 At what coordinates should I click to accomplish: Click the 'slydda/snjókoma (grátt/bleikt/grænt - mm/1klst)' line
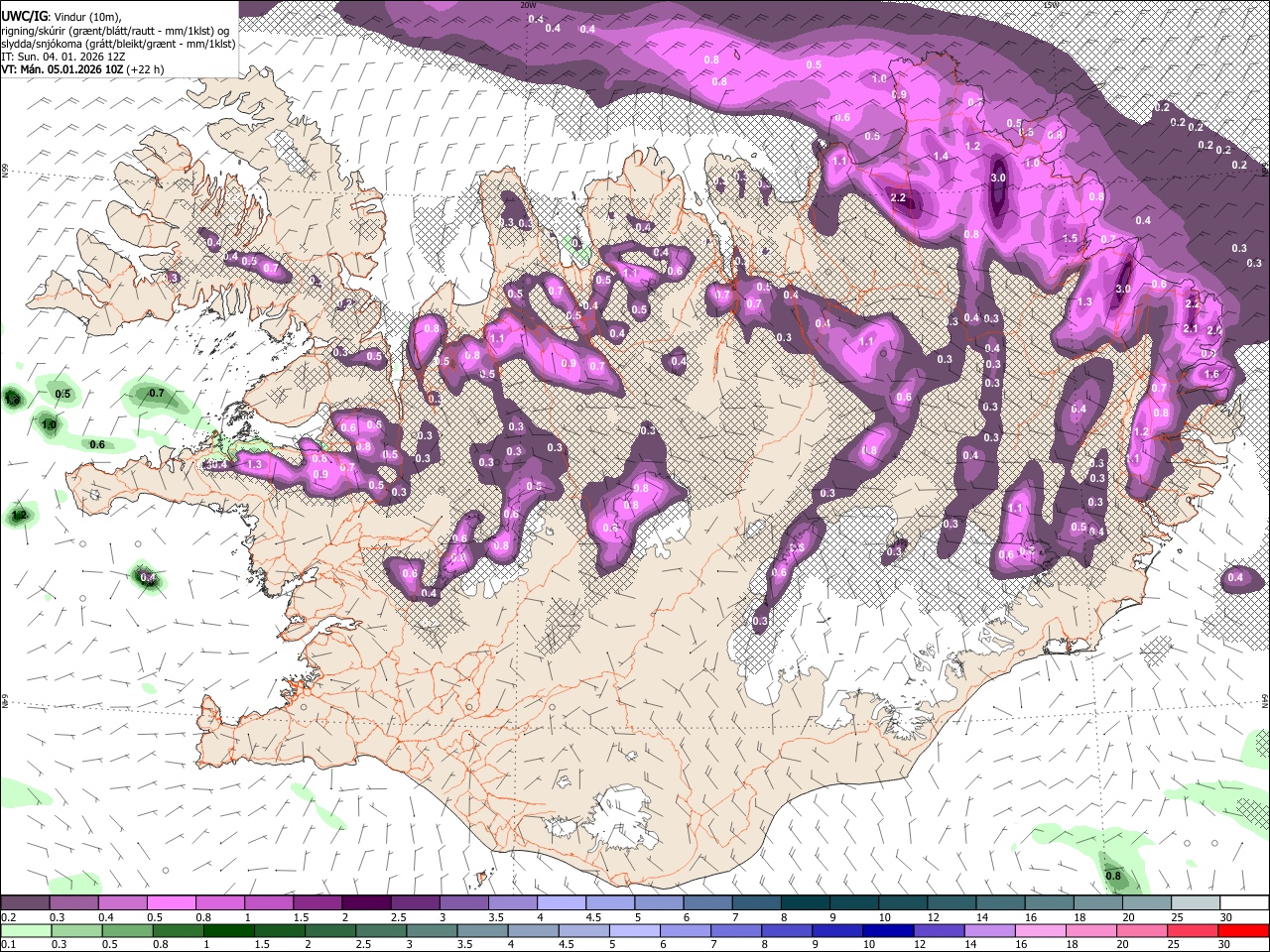(118, 44)
